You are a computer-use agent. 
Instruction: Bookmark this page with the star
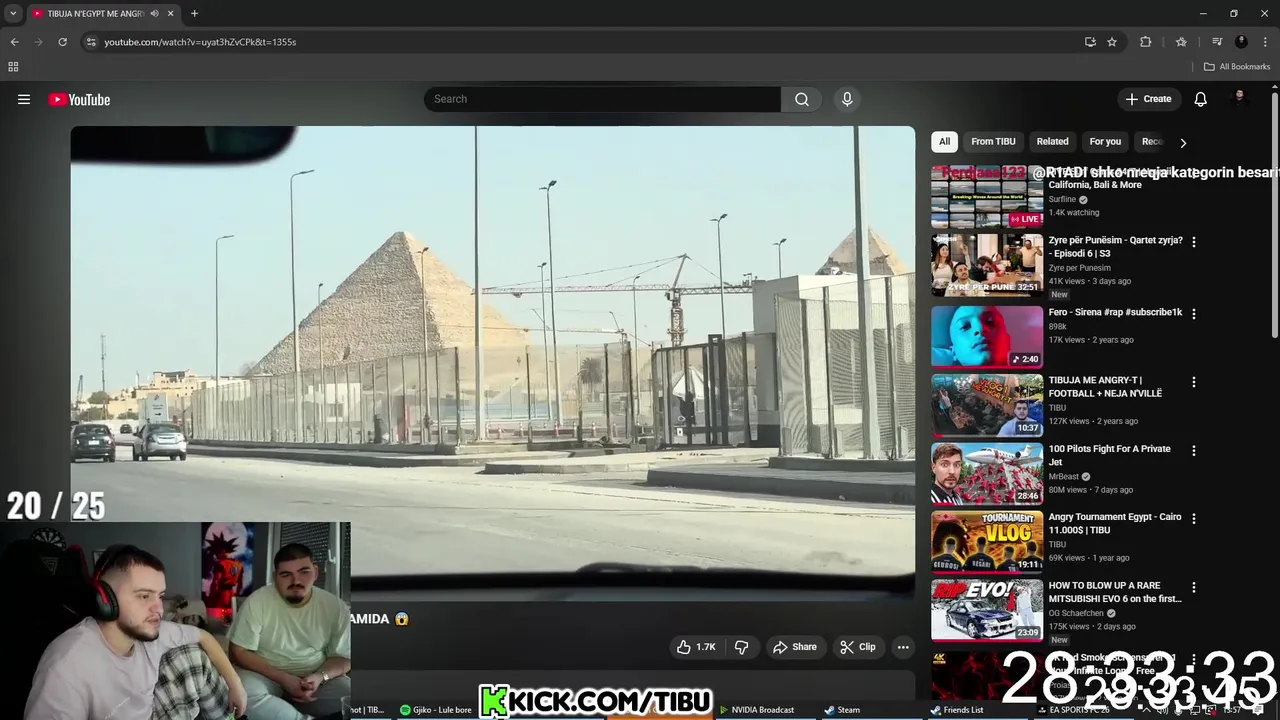pyautogui.click(x=1112, y=42)
